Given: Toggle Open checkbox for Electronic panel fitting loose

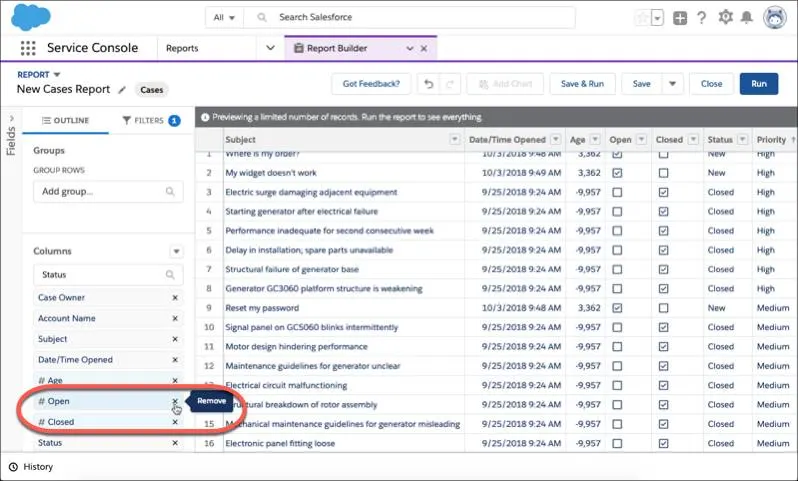Looking at the screenshot, I should 617,443.
